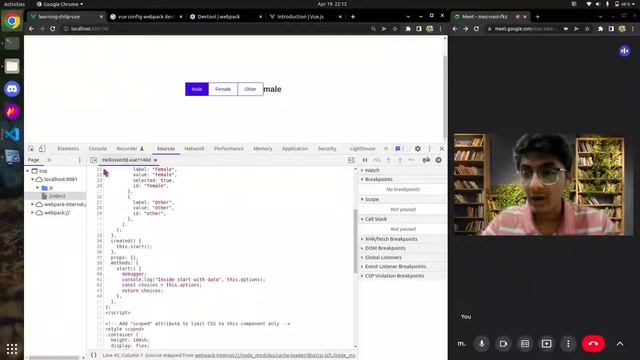Switch to the Devtool | webpack browser tab
This screenshot has height=360, width=640.
click(x=225, y=17)
